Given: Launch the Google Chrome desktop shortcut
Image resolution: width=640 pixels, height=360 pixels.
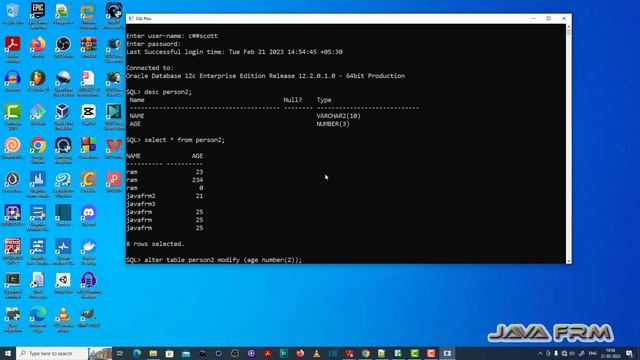Looking at the screenshot, I should [38, 148].
